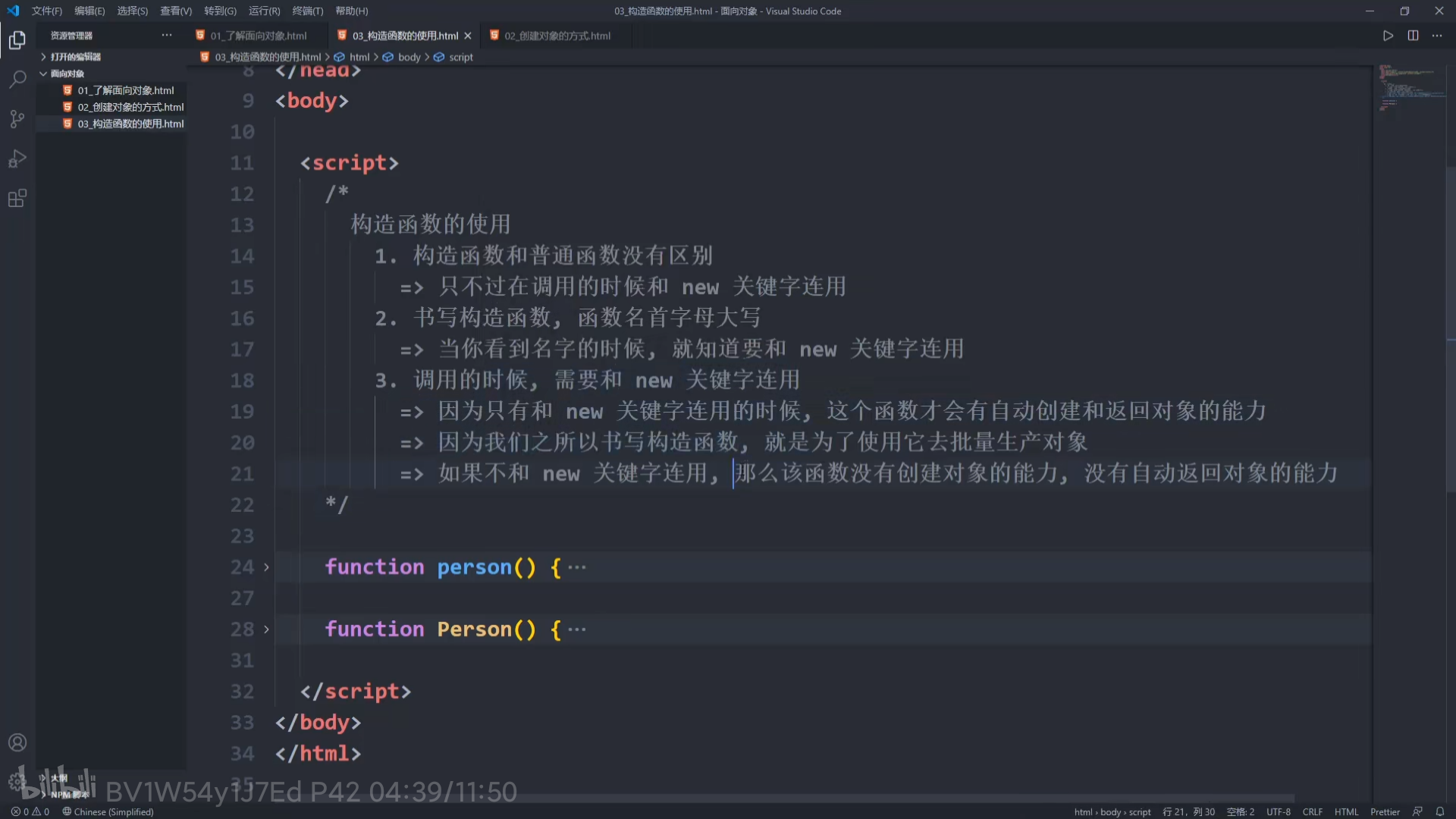Viewport: 1456px width, 819px height.
Task: Open the Search view icon
Action: point(17,79)
